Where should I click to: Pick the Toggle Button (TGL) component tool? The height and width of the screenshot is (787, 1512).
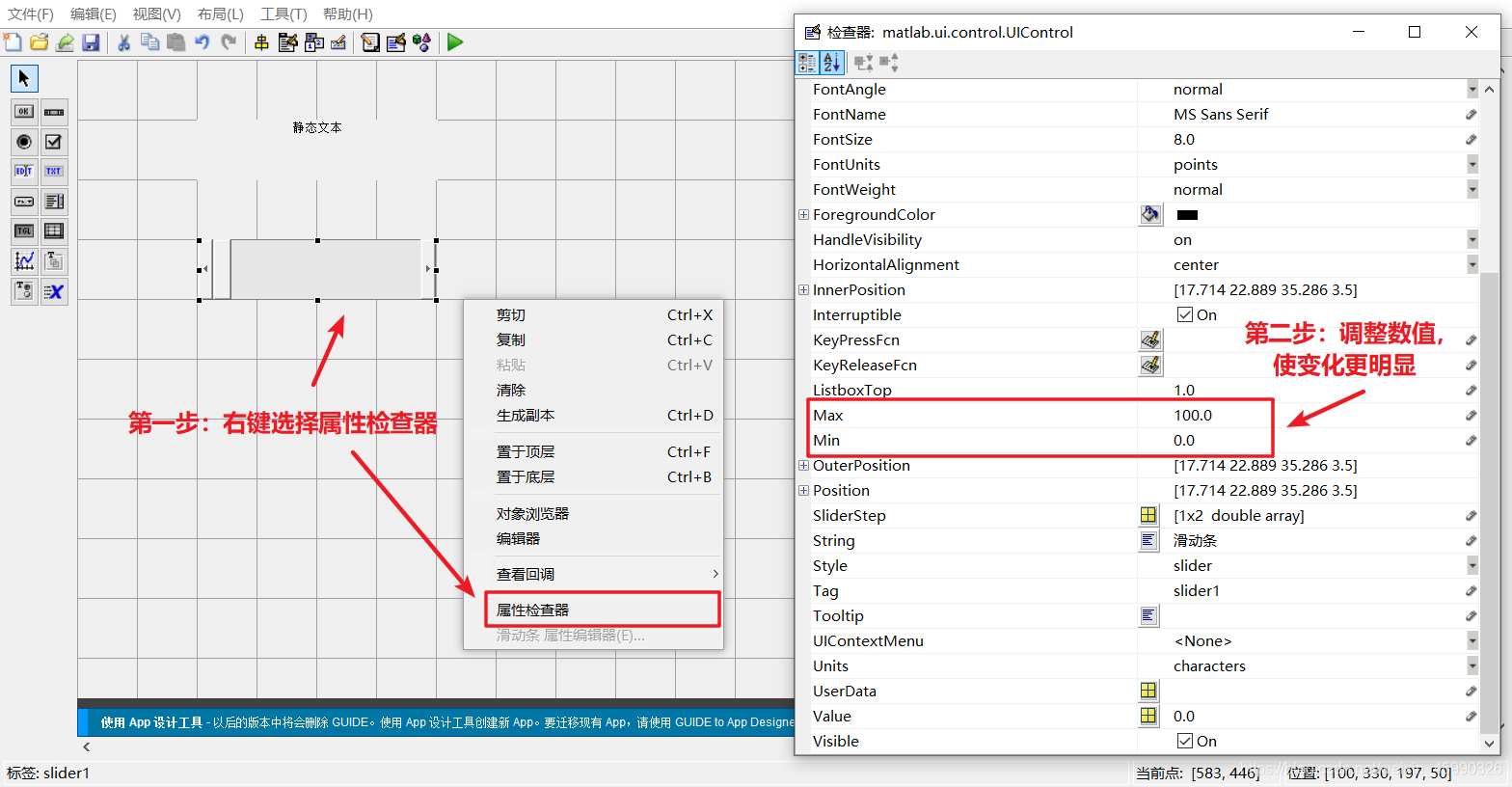pos(24,231)
